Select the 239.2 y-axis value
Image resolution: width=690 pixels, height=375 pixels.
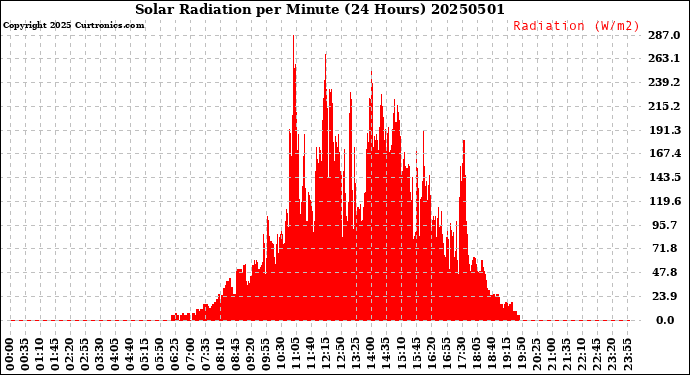(x=664, y=82)
